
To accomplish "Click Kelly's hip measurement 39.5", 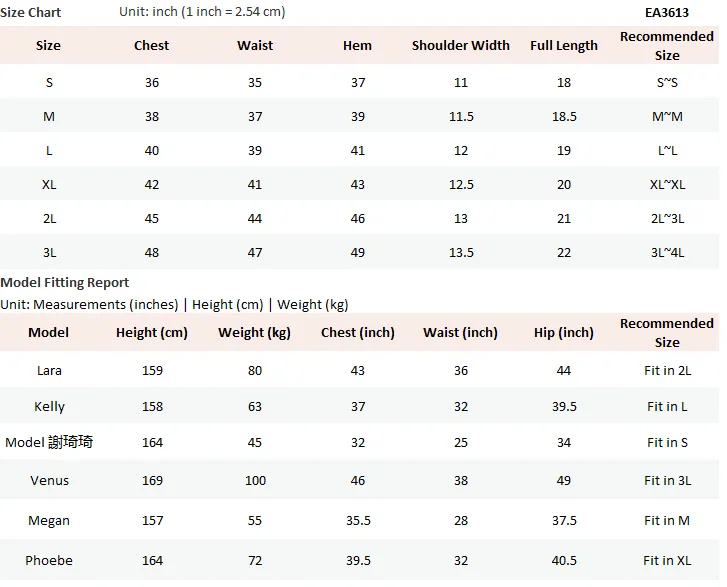I will point(564,407).
